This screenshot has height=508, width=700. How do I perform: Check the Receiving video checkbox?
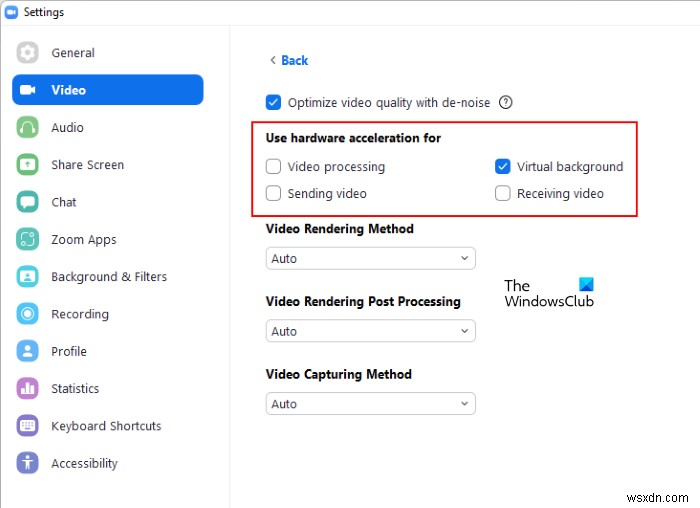(503, 194)
